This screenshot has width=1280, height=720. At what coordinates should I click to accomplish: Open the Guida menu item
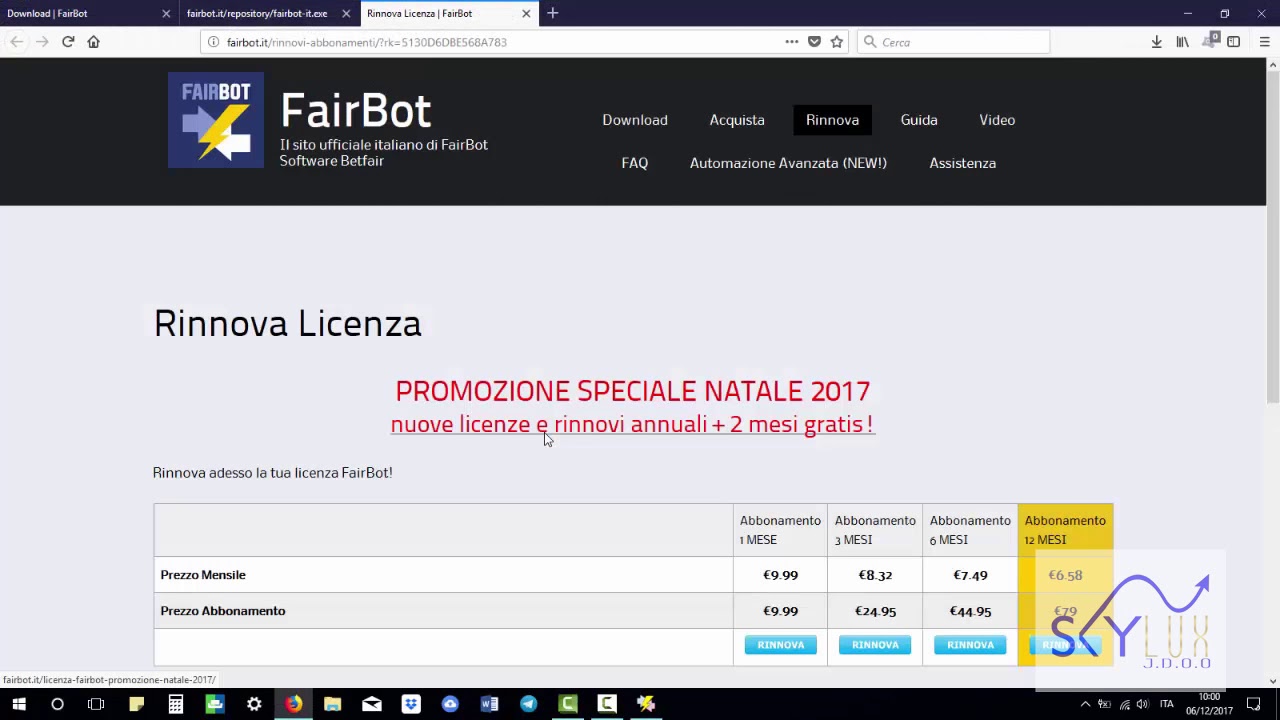click(x=919, y=120)
